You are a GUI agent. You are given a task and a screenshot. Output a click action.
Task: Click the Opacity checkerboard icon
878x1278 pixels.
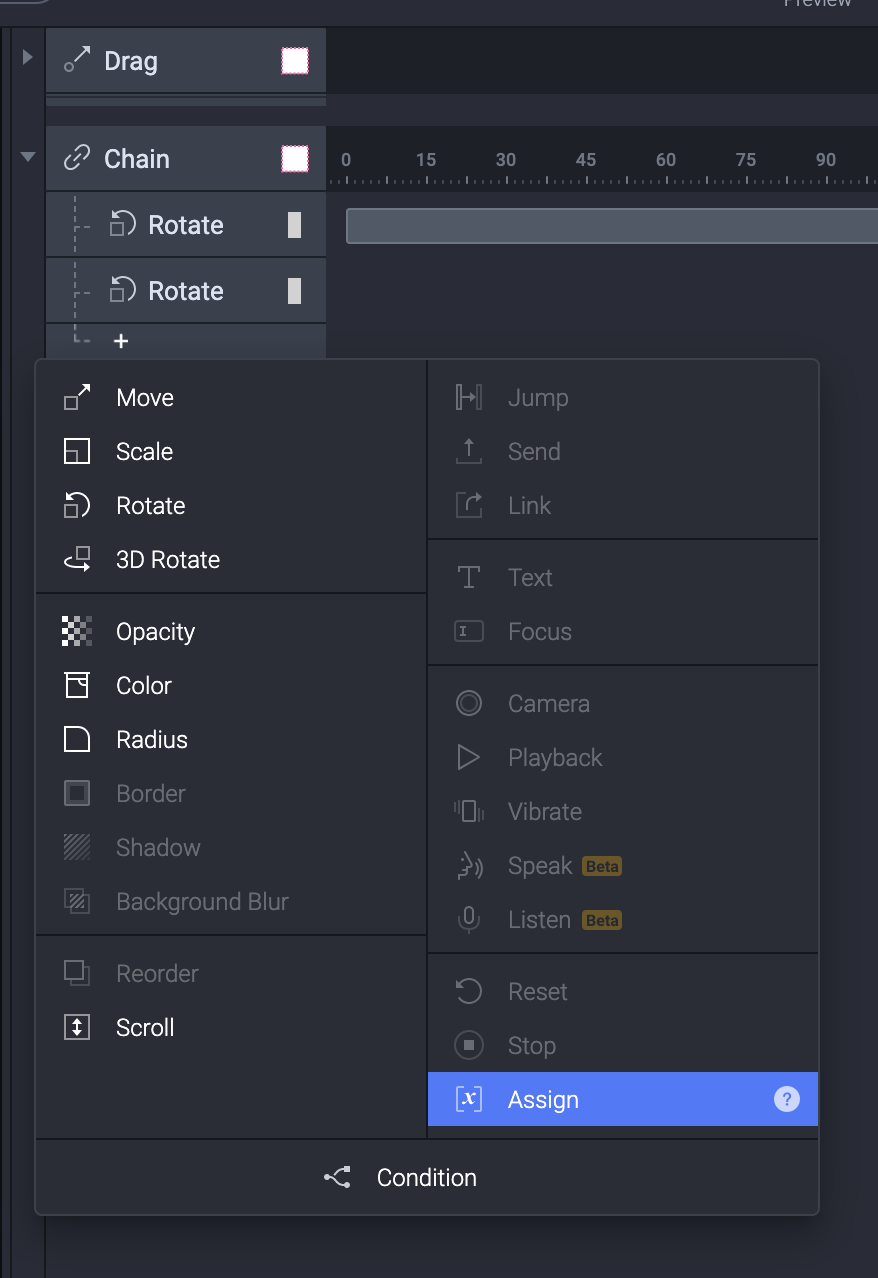[x=77, y=632]
